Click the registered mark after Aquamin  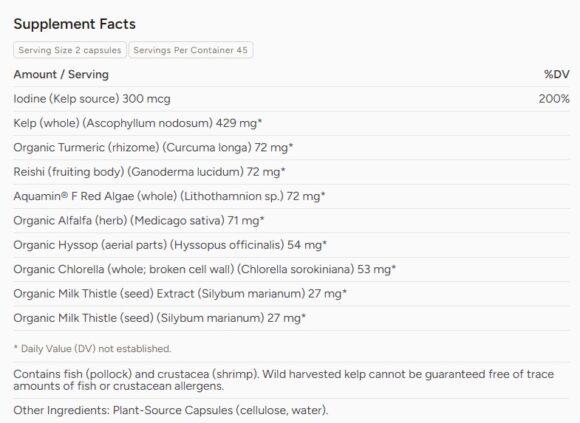pos(64,194)
